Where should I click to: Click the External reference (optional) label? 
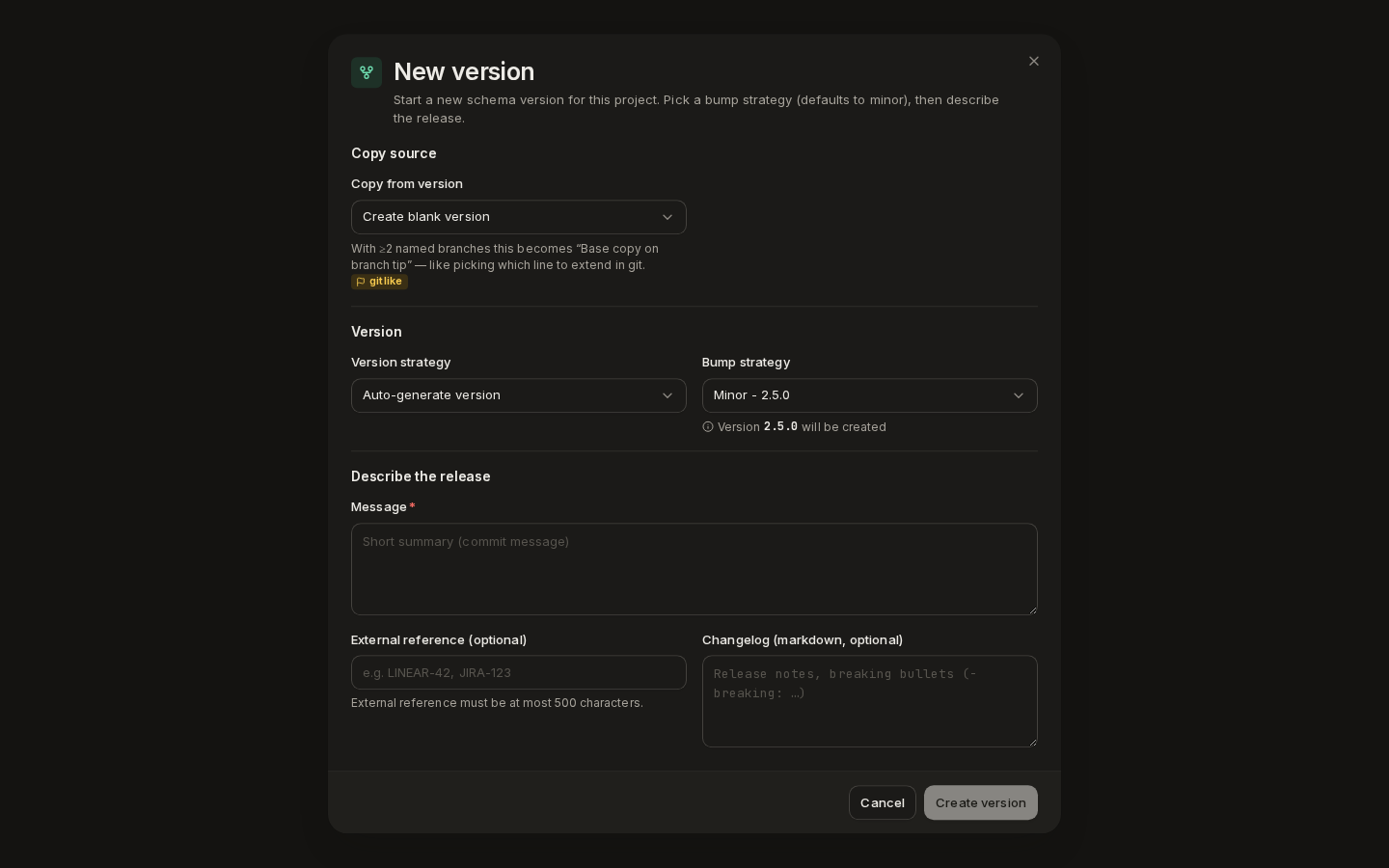(439, 640)
